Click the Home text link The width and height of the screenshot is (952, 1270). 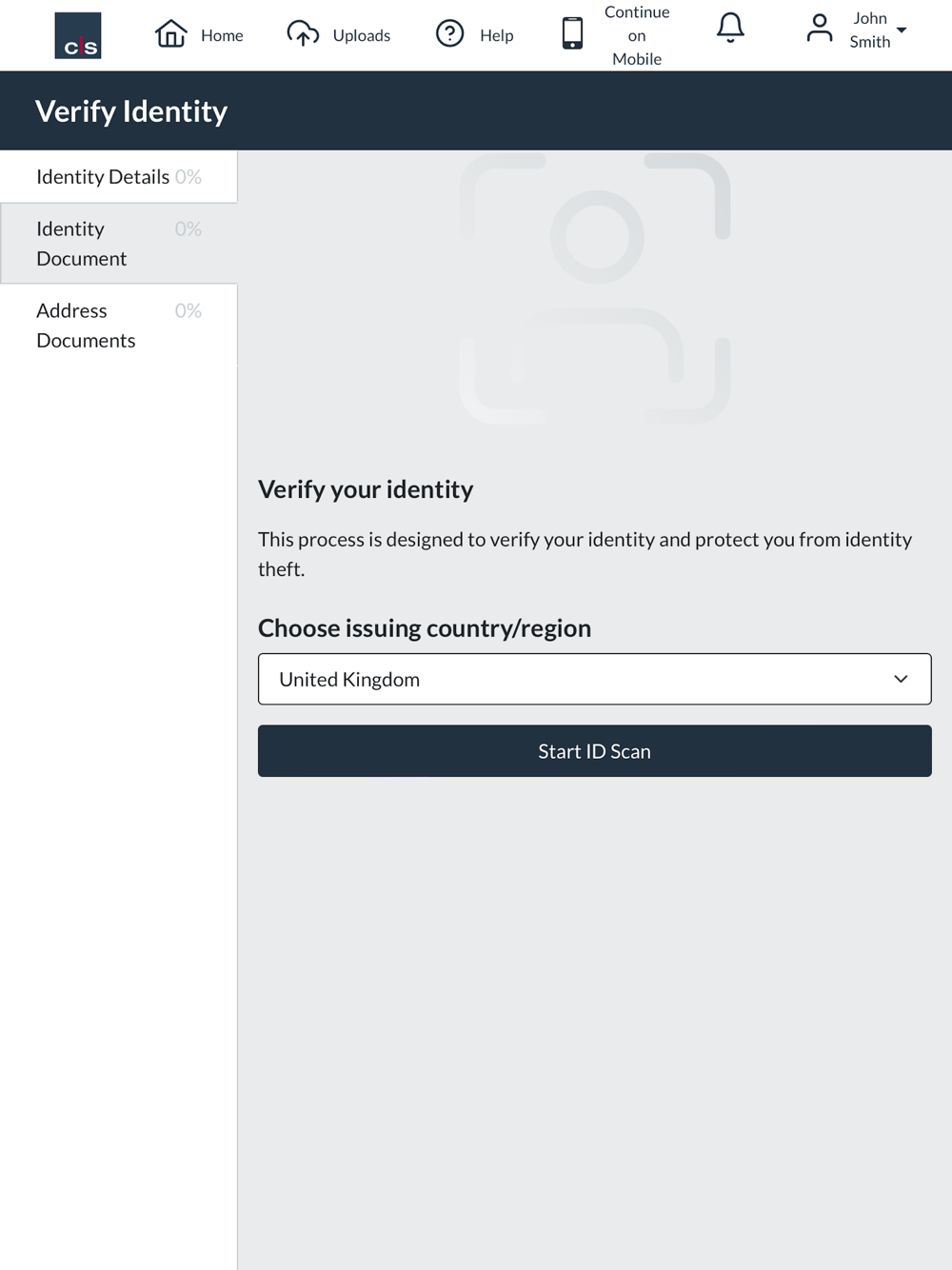222,35
